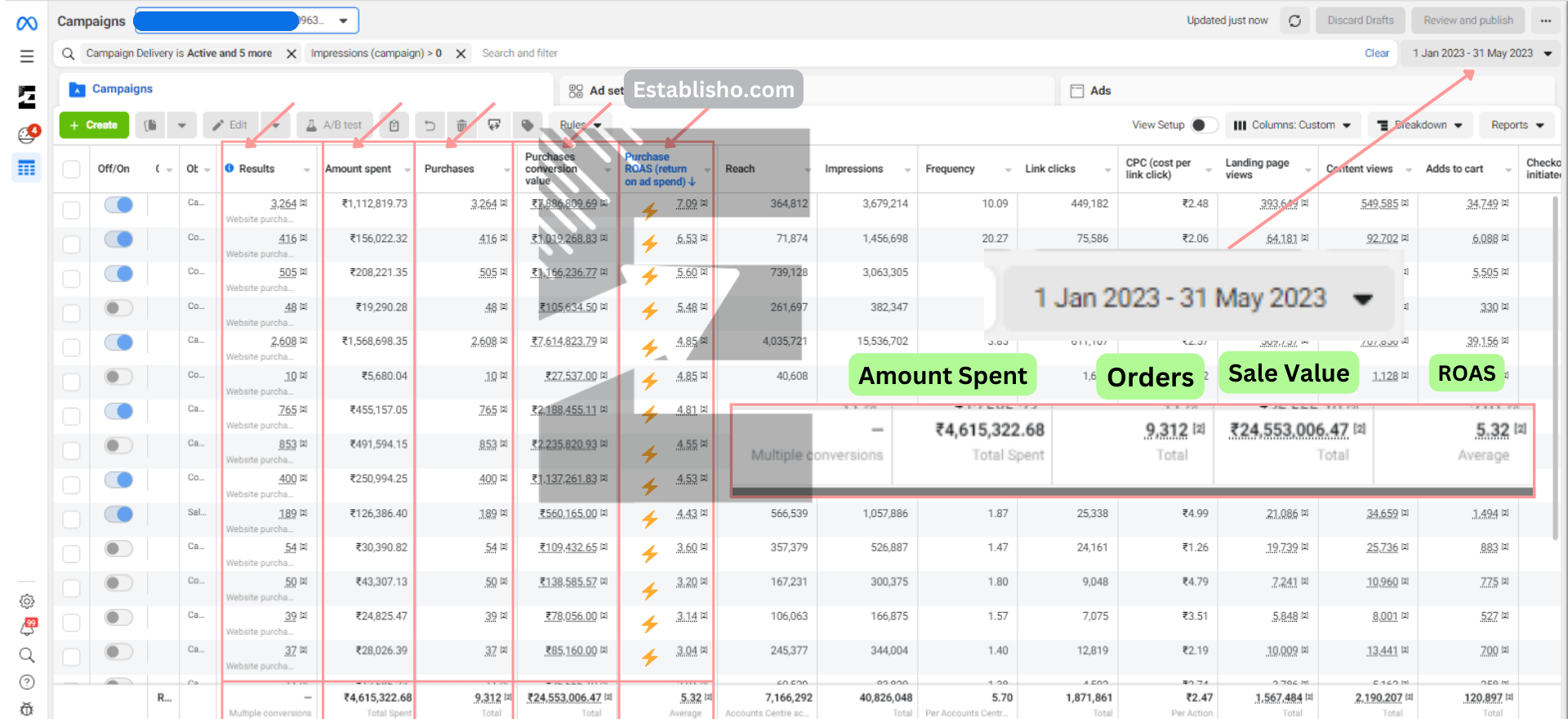The image size is (1568, 719).
Task: Expand the Breakdown dropdown
Action: (x=1420, y=125)
